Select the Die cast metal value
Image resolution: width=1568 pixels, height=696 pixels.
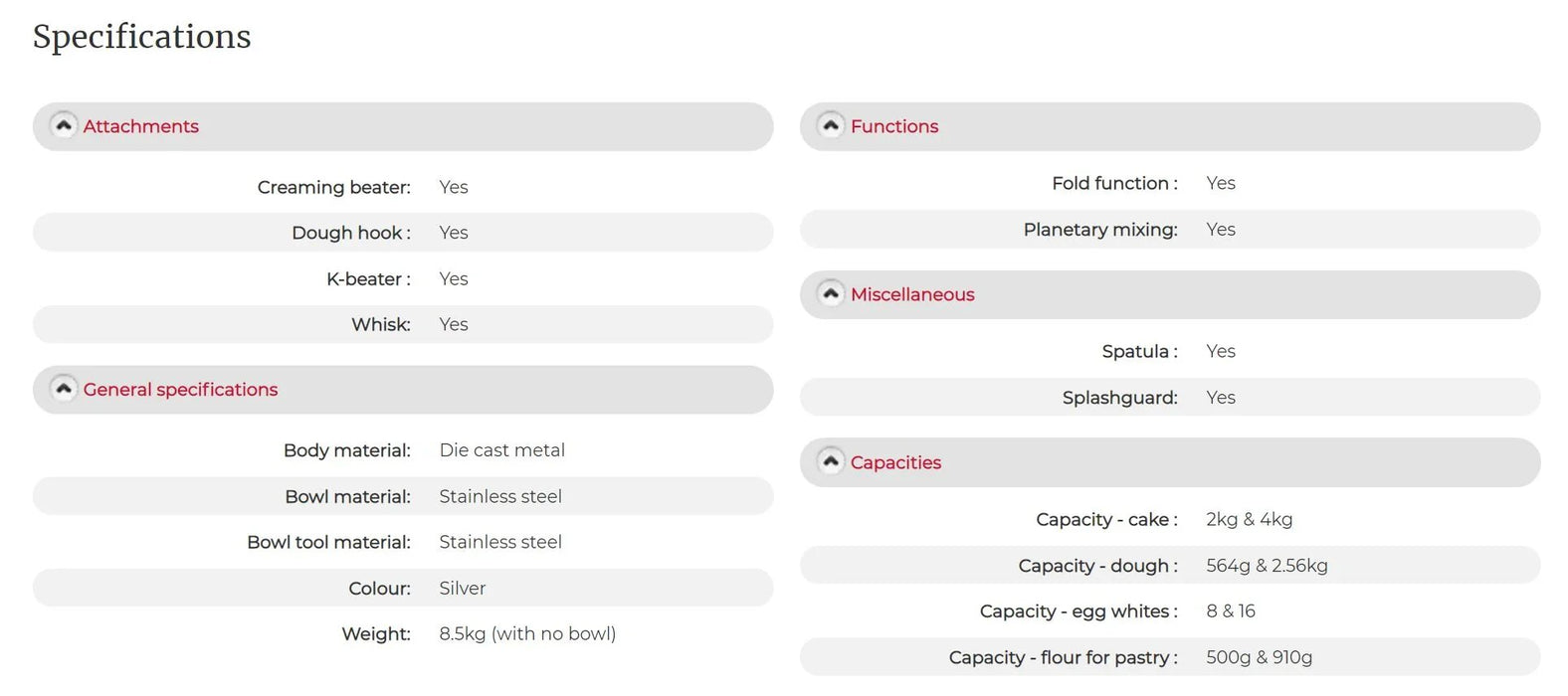[x=501, y=450]
